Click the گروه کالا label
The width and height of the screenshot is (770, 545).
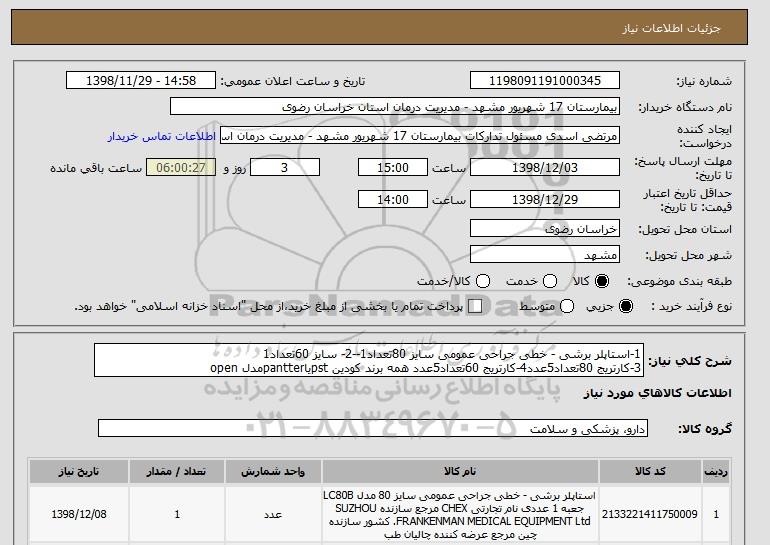coord(705,429)
